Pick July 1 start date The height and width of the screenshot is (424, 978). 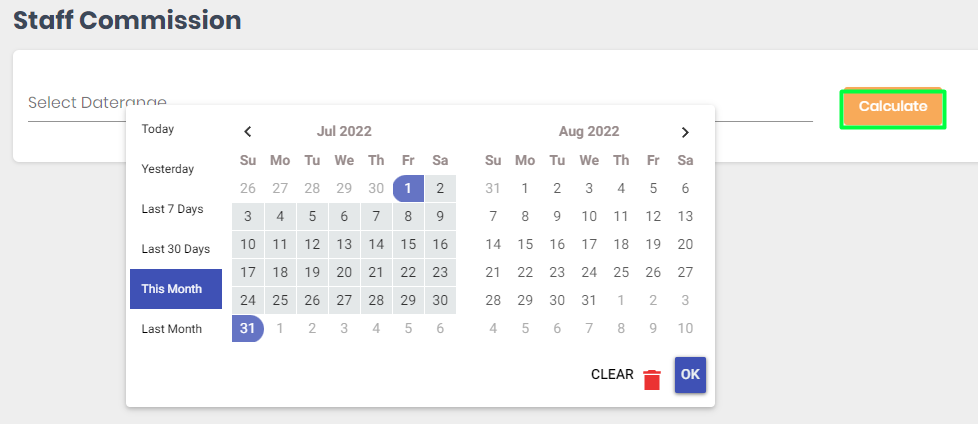tap(408, 188)
